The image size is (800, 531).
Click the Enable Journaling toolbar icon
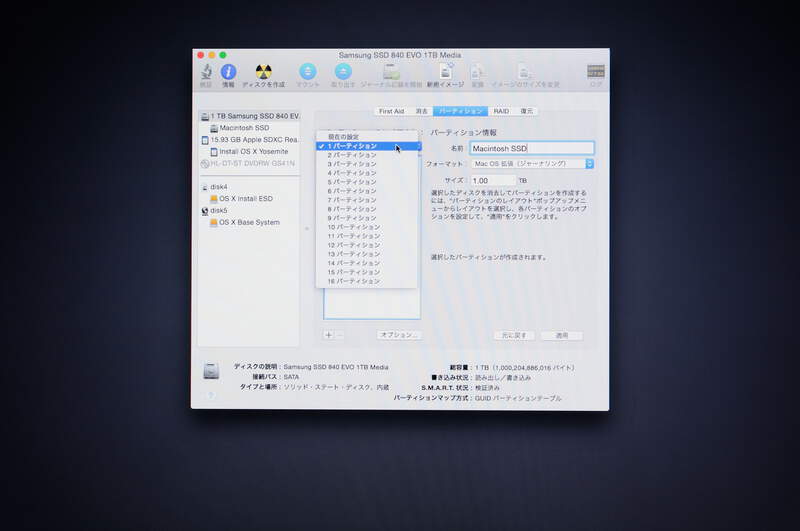(x=391, y=72)
